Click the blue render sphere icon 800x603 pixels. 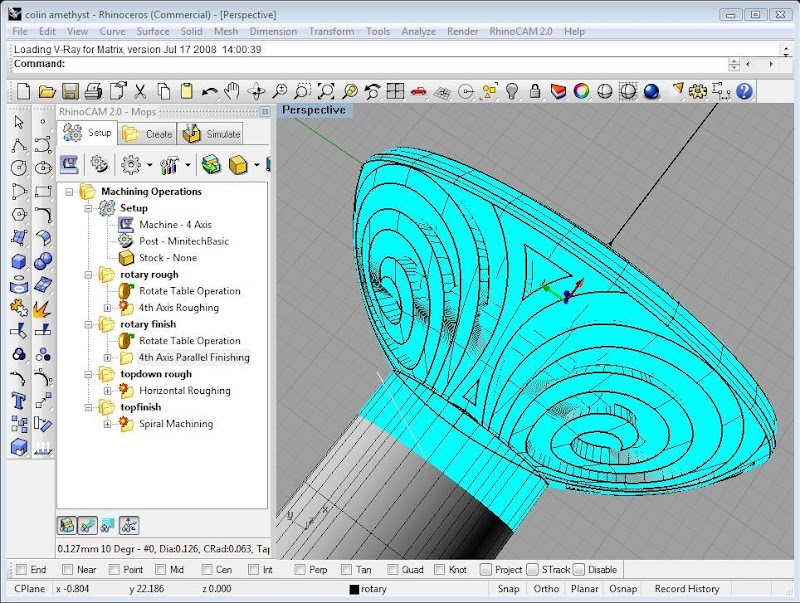pyautogui.click(x=651, y=92)
